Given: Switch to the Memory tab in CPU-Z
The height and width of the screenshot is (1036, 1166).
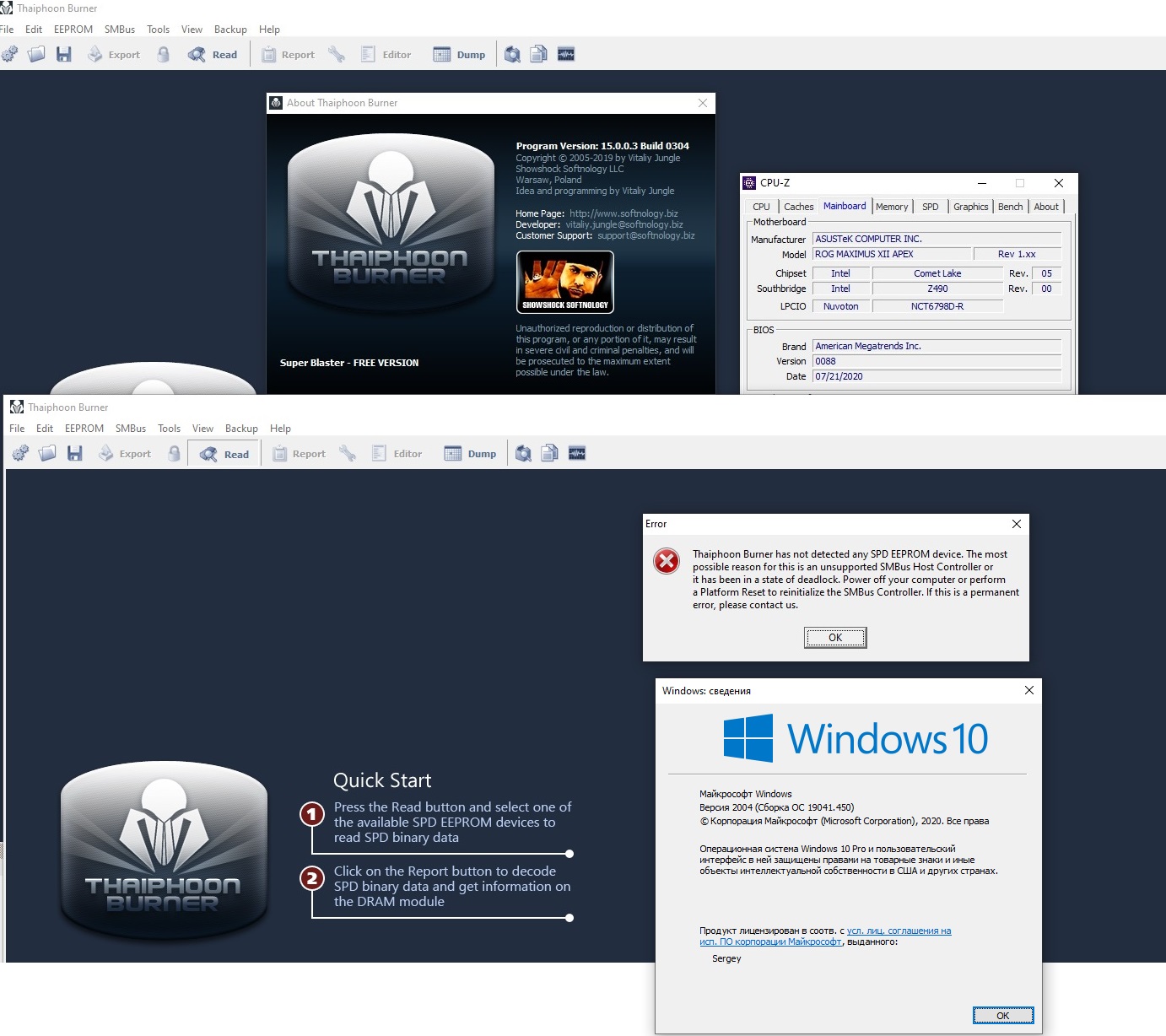Looking at the screenshot, I should pos(892,207).
